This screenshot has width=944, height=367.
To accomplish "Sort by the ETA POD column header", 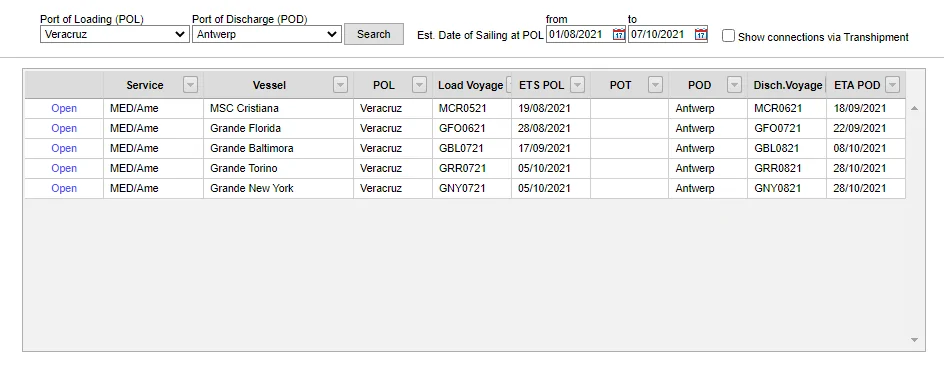I will [857, 85].
